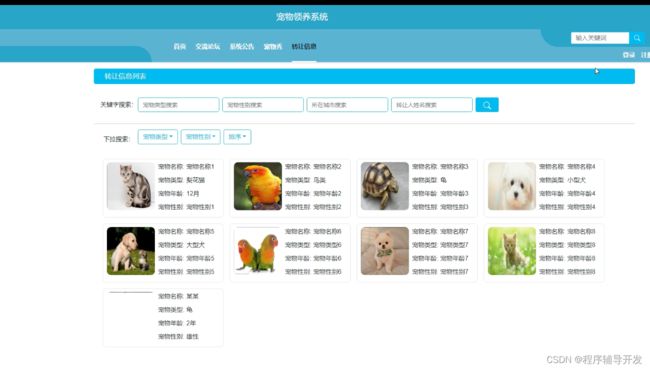Viewport: 650px width, 369px height.
Task: Click the 12月 pet age text
Action: (x=193, y=194)
